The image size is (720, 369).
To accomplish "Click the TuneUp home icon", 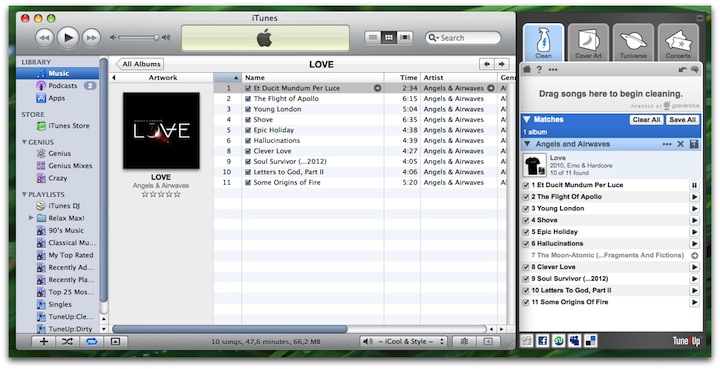I will point(527,69).
